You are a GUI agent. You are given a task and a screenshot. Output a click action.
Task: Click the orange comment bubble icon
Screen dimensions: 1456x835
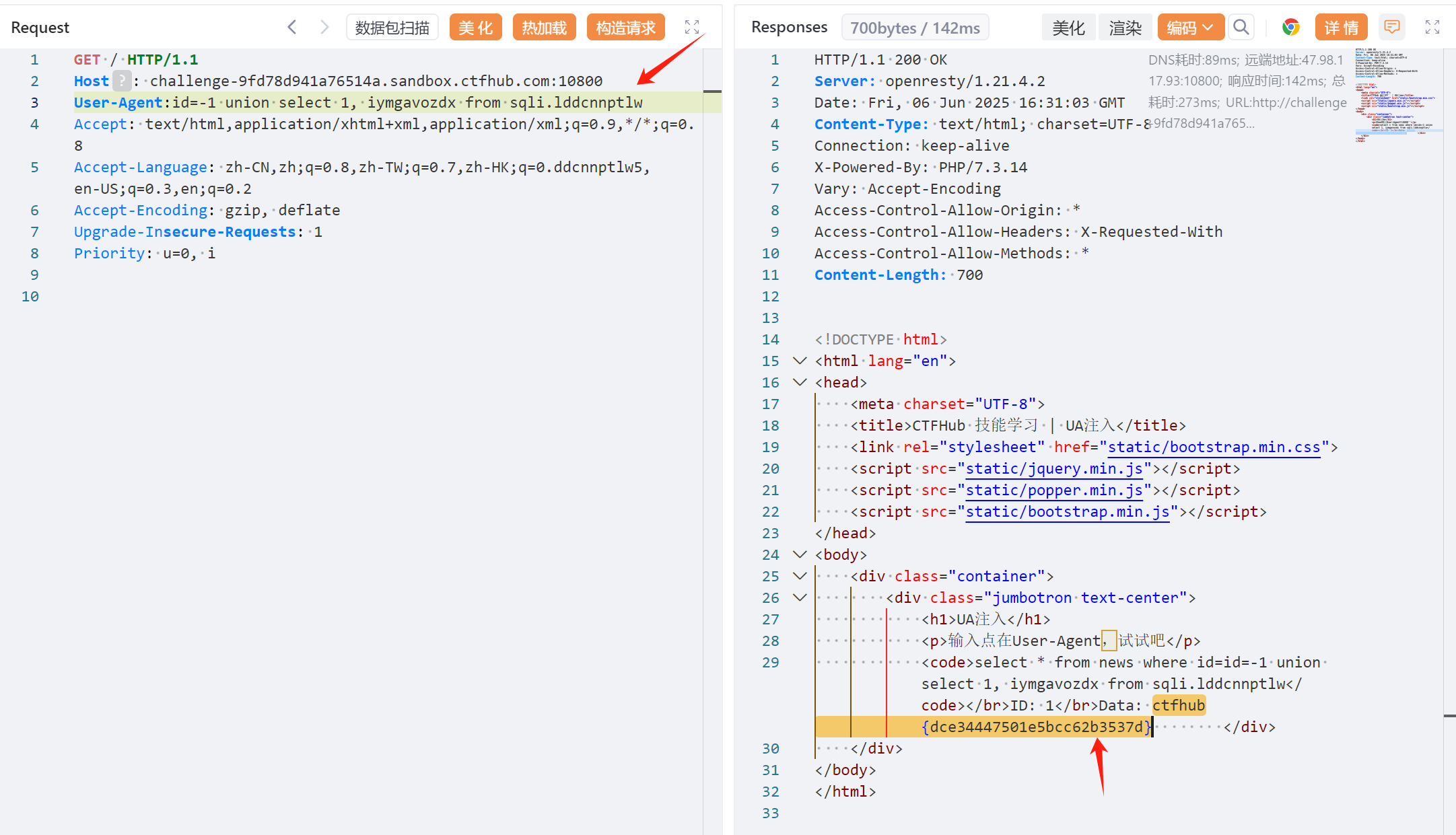tap(1391, 27)
